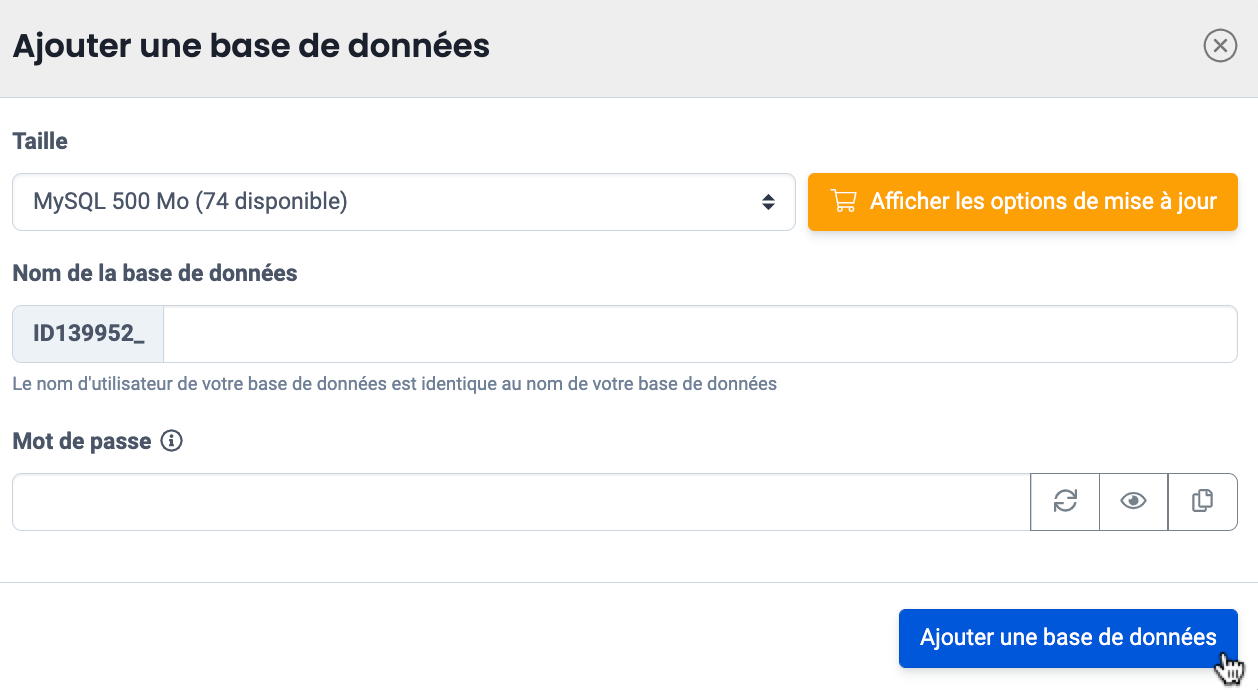Click the info icon beside Mot de passe

(171, 441)
